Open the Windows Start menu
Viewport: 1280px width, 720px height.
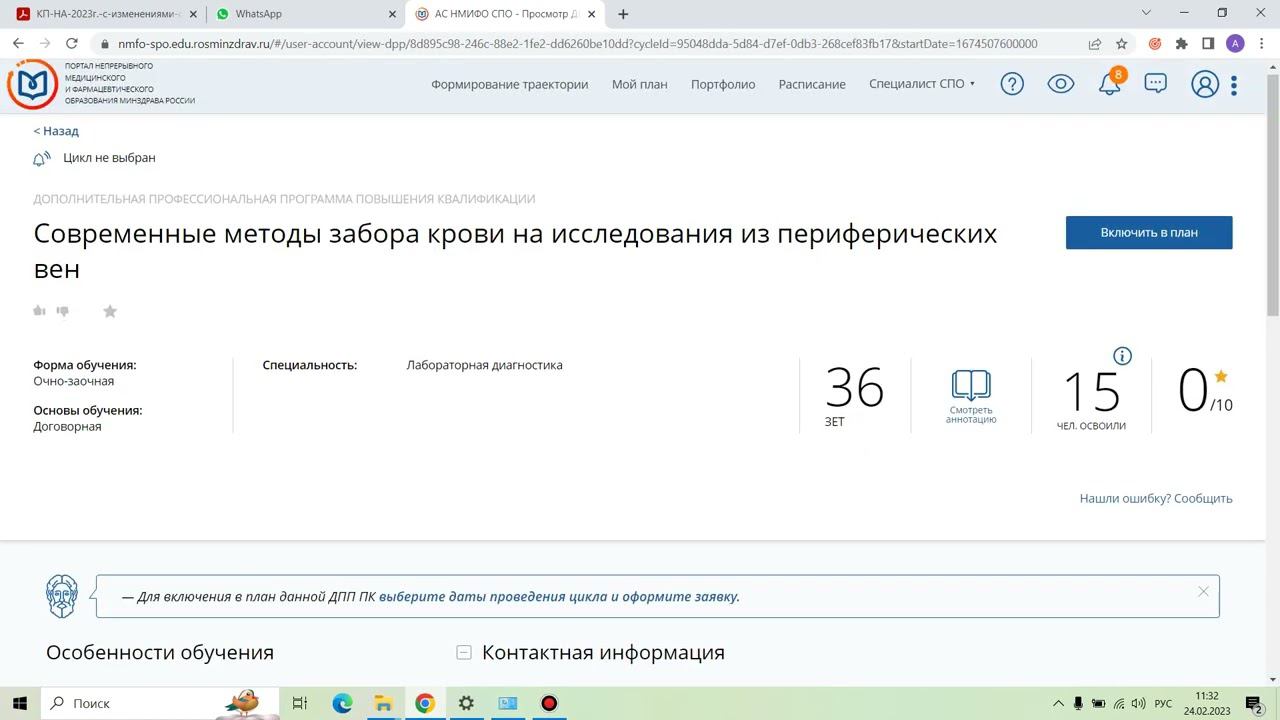click(x=19, y=703)
